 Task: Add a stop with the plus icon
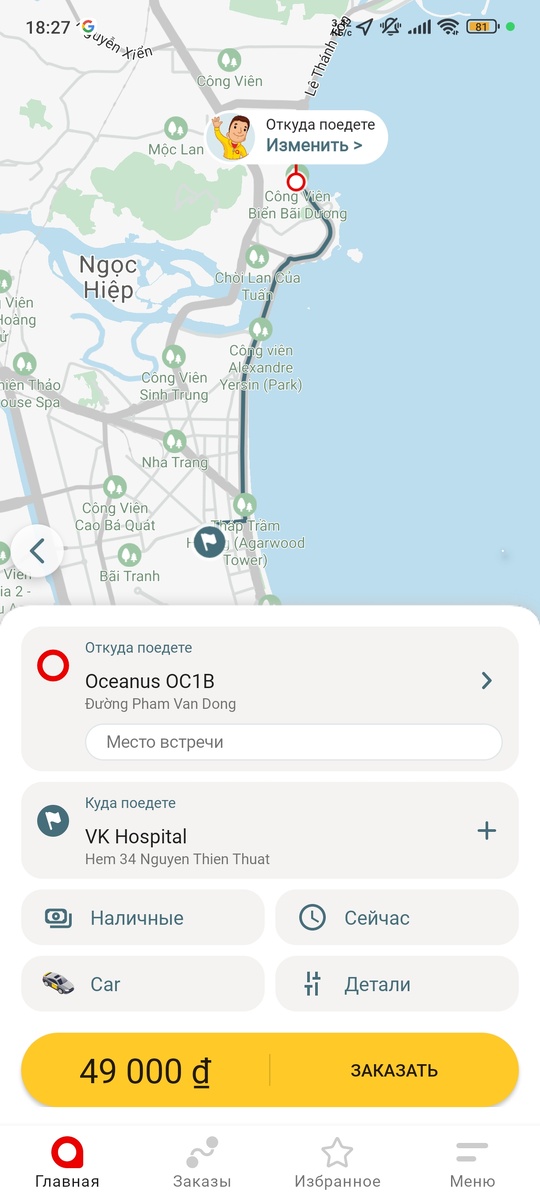487,830
